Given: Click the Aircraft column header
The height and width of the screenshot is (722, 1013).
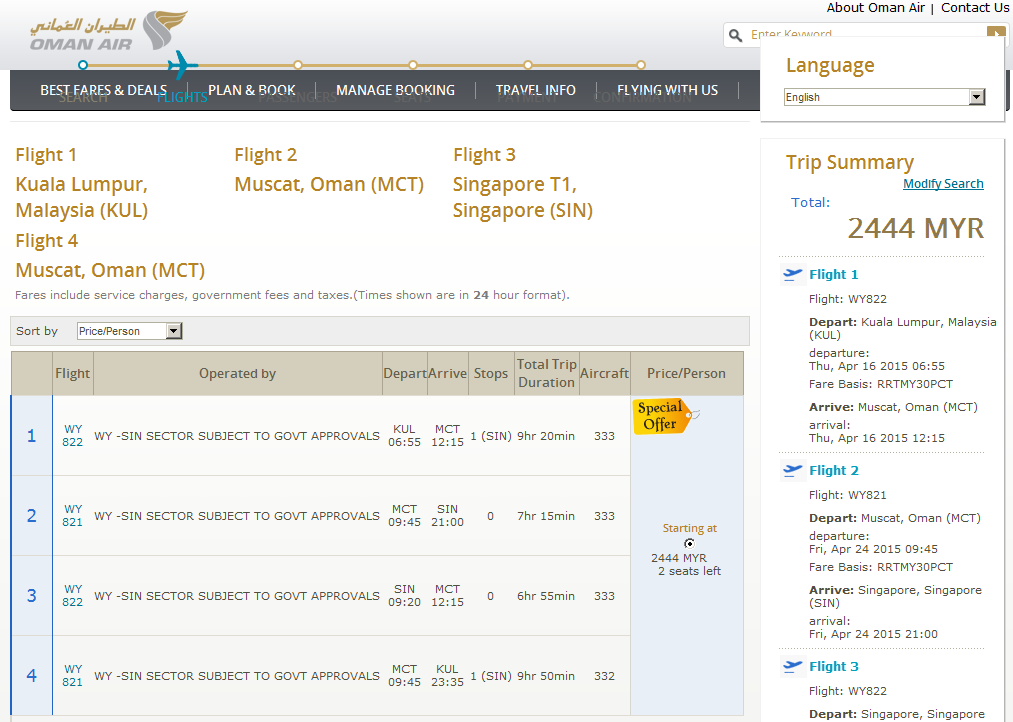Looking at the screenshot, I should pos(604,373).
